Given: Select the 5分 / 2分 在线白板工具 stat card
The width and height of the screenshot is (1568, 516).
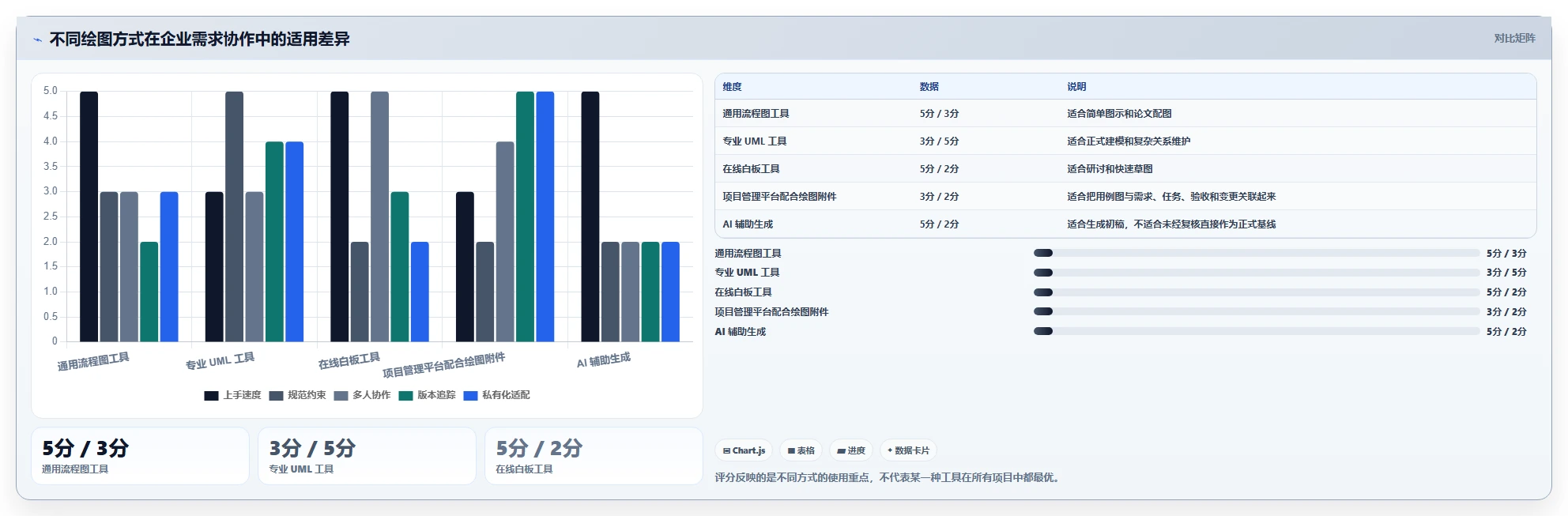Looking at the screenshot, I should [594, 456].
